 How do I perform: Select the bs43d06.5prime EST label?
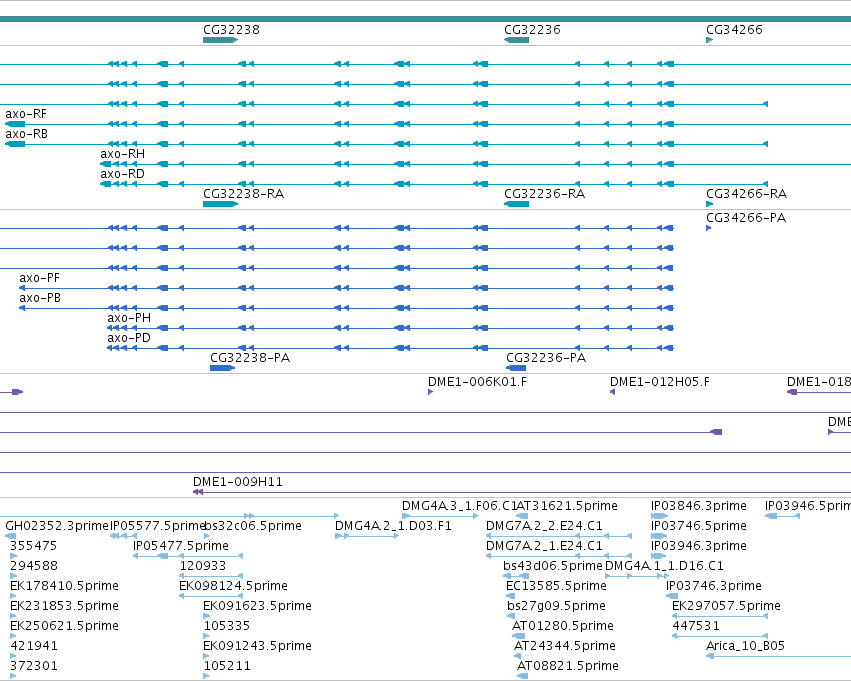(553, 565)
